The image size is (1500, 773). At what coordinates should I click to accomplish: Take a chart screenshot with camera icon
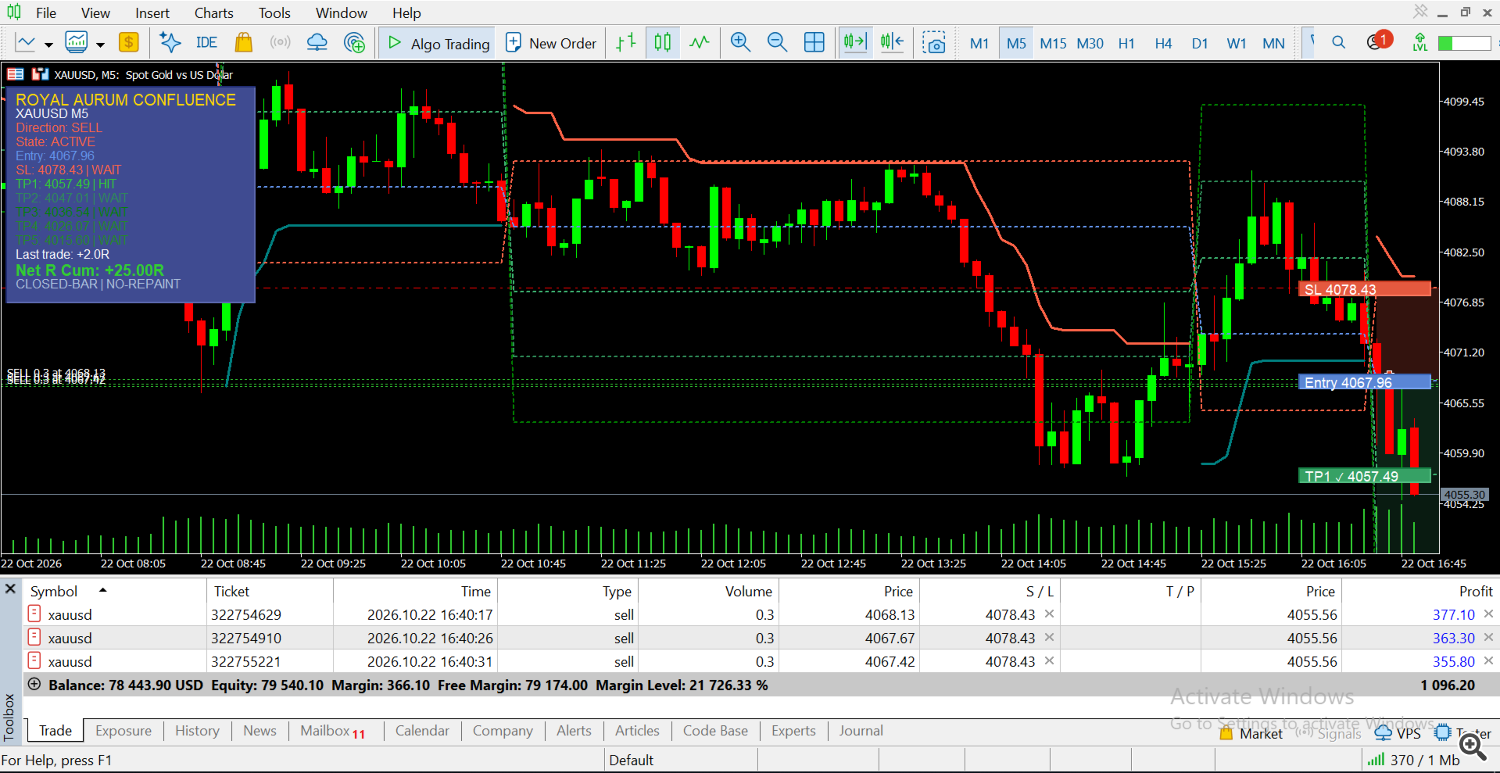(x=934, y=42)
